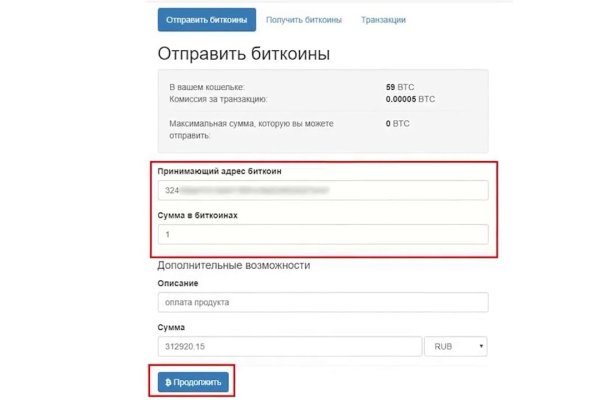Image resolution: width=600 pixels, height=400 pixels.
Task: Click the Описание field containing оплата продукта
Action: point(322,303)
